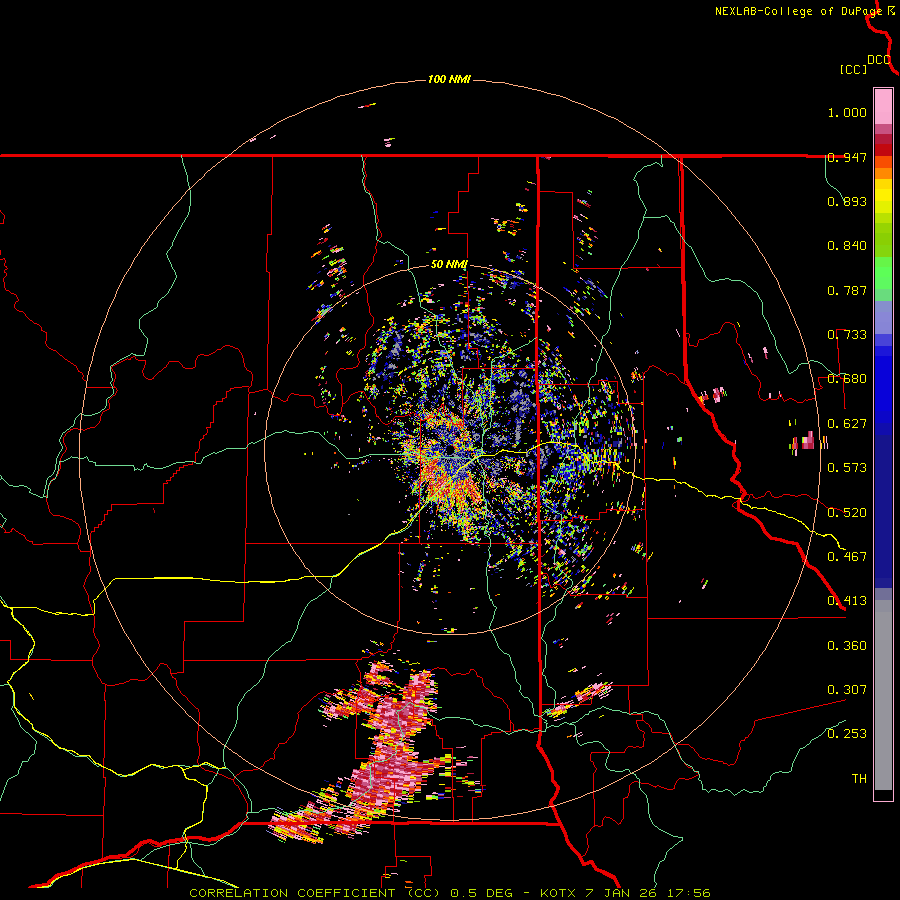Click the 0.947 color scale value
900x900 pixels.
847,157
